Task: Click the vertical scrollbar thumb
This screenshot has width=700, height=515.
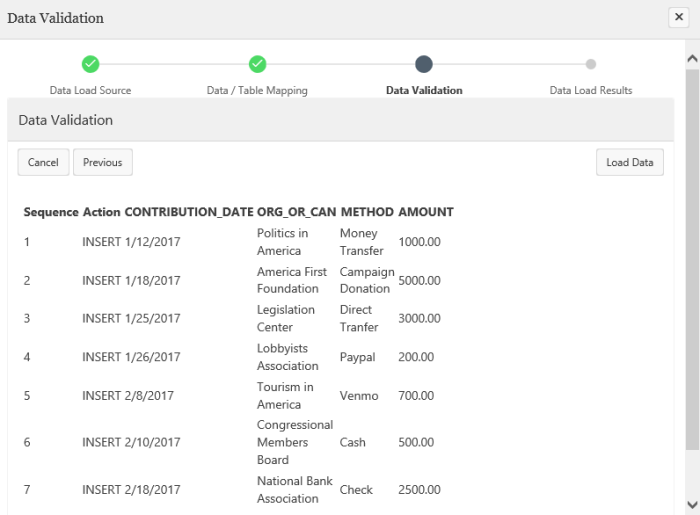Action: click(692, 260)
